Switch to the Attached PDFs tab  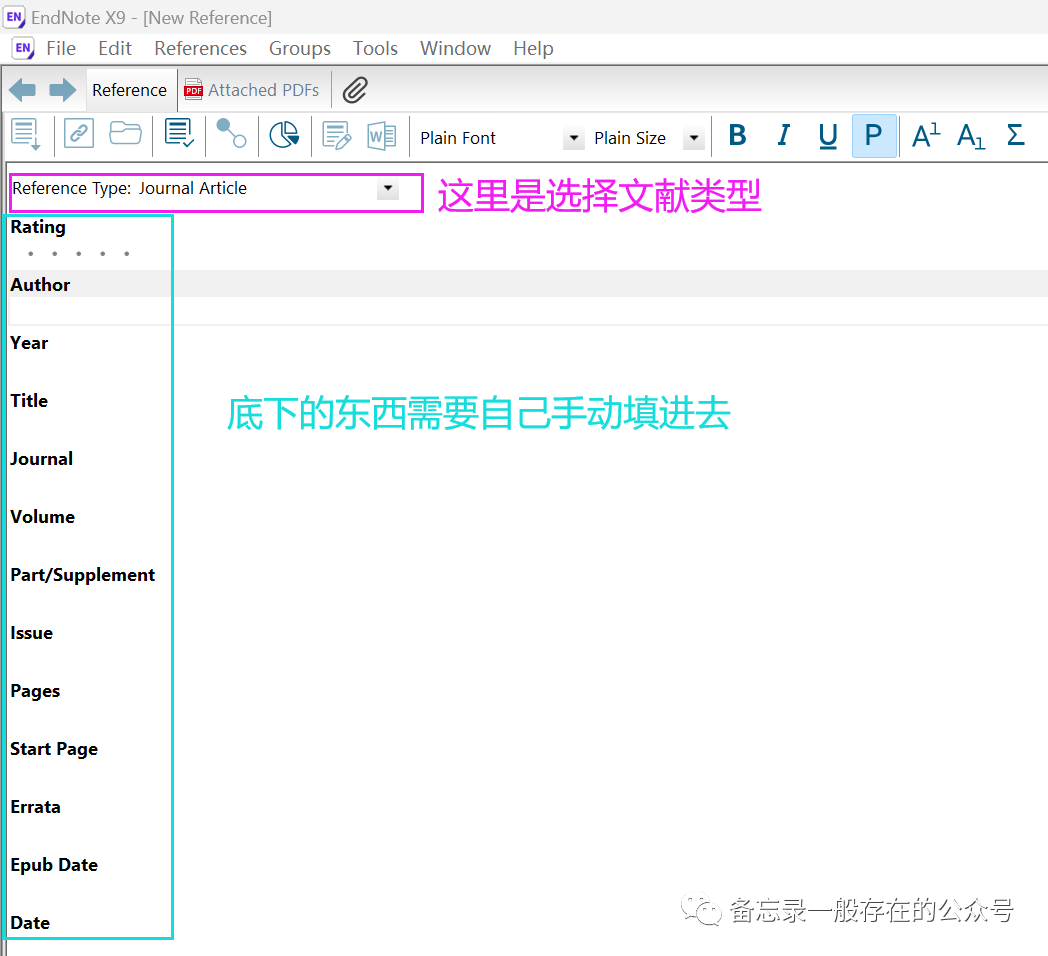[253, 90]
